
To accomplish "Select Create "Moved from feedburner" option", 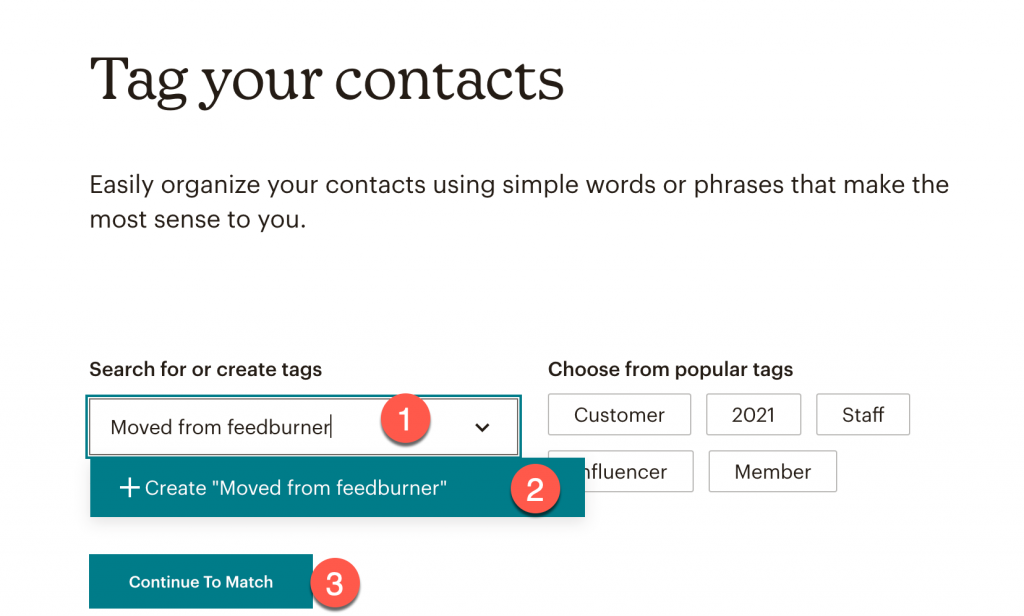I will (337, 487).
